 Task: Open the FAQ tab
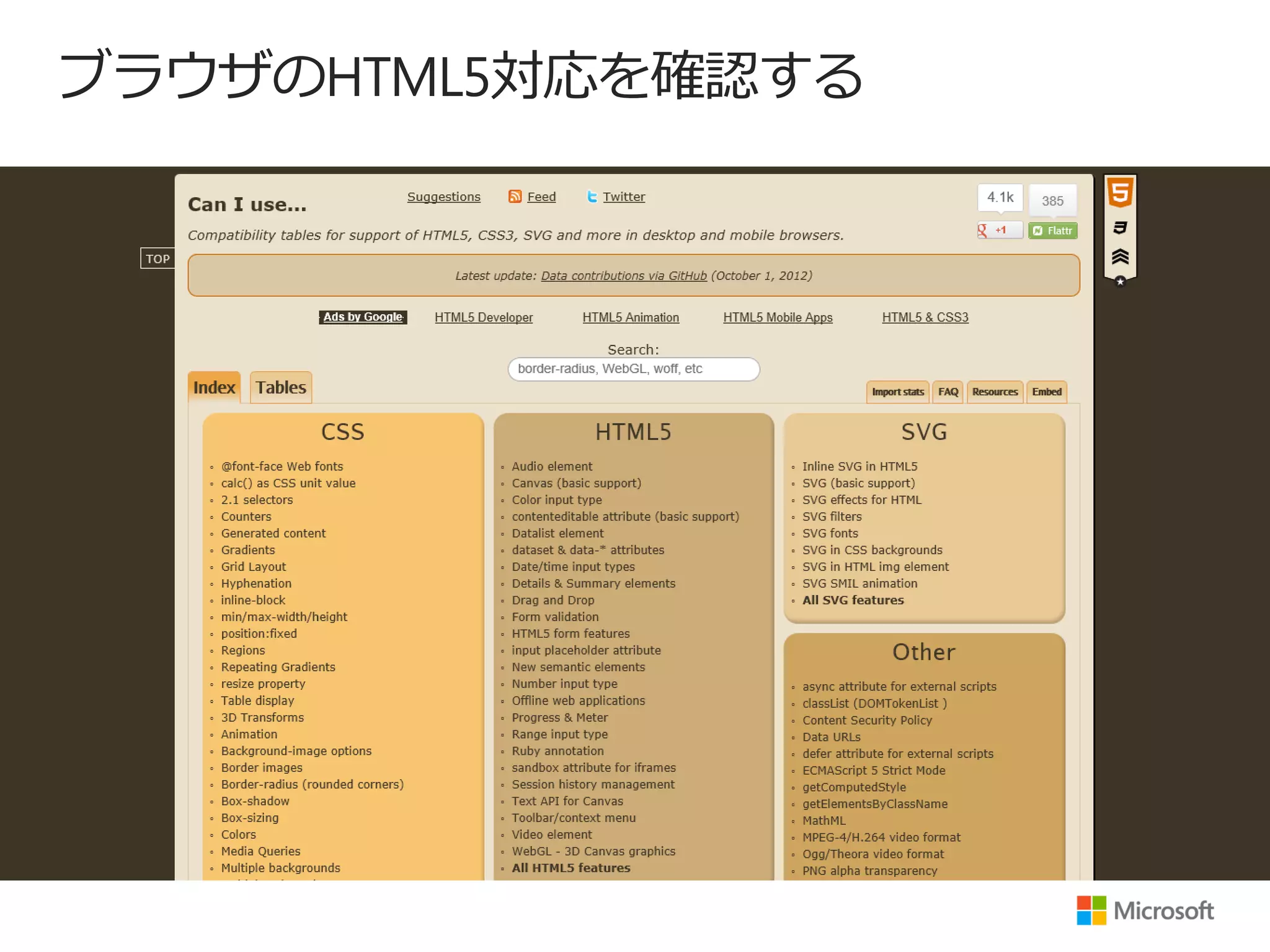pyautogui.click(x=948, y=392)
